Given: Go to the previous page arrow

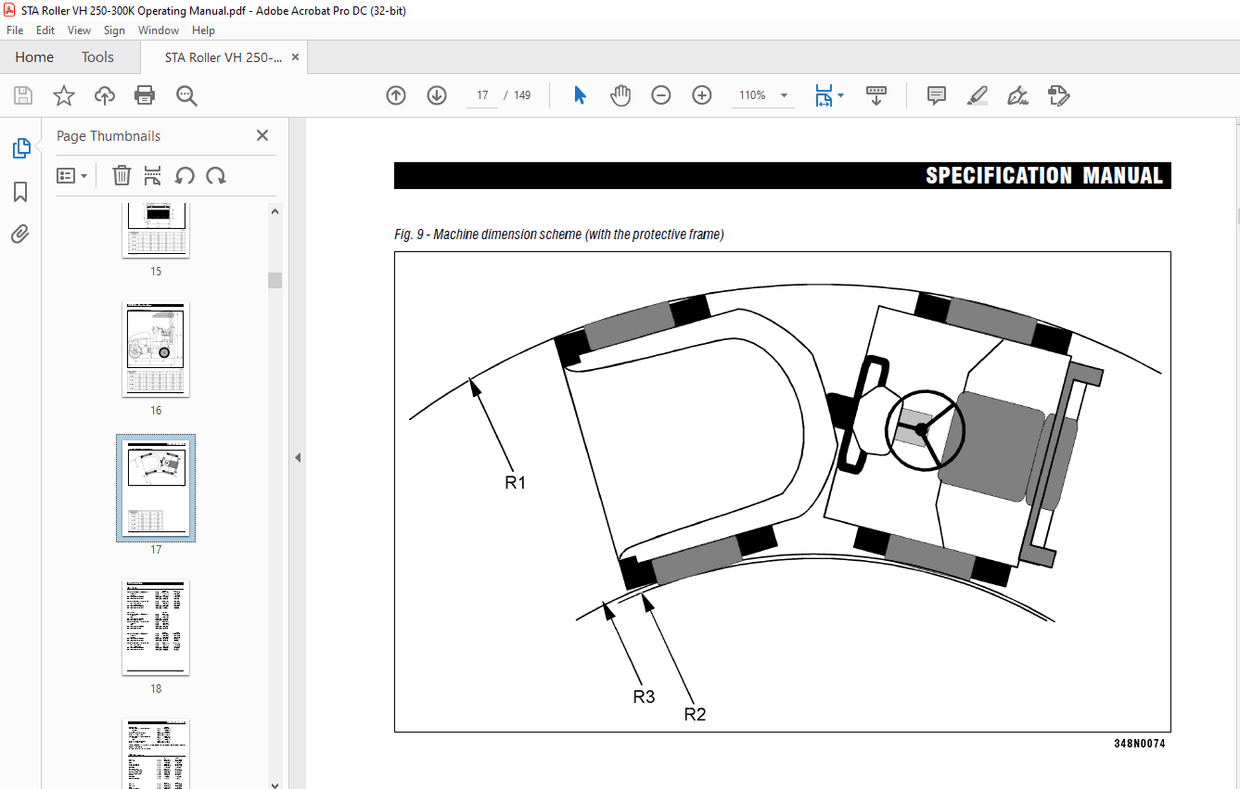Looking at the screenshot, I should coord(396,95).
